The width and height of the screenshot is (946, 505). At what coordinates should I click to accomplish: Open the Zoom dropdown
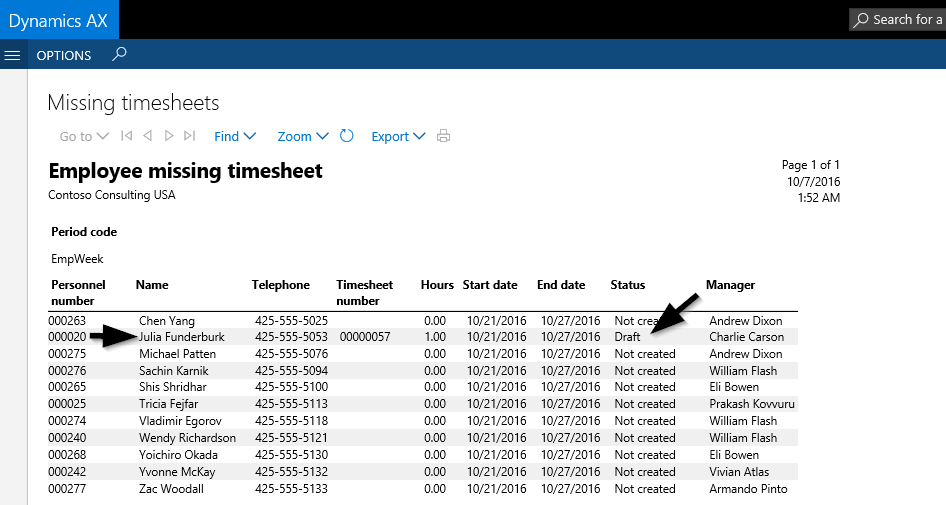click(303, 136)
